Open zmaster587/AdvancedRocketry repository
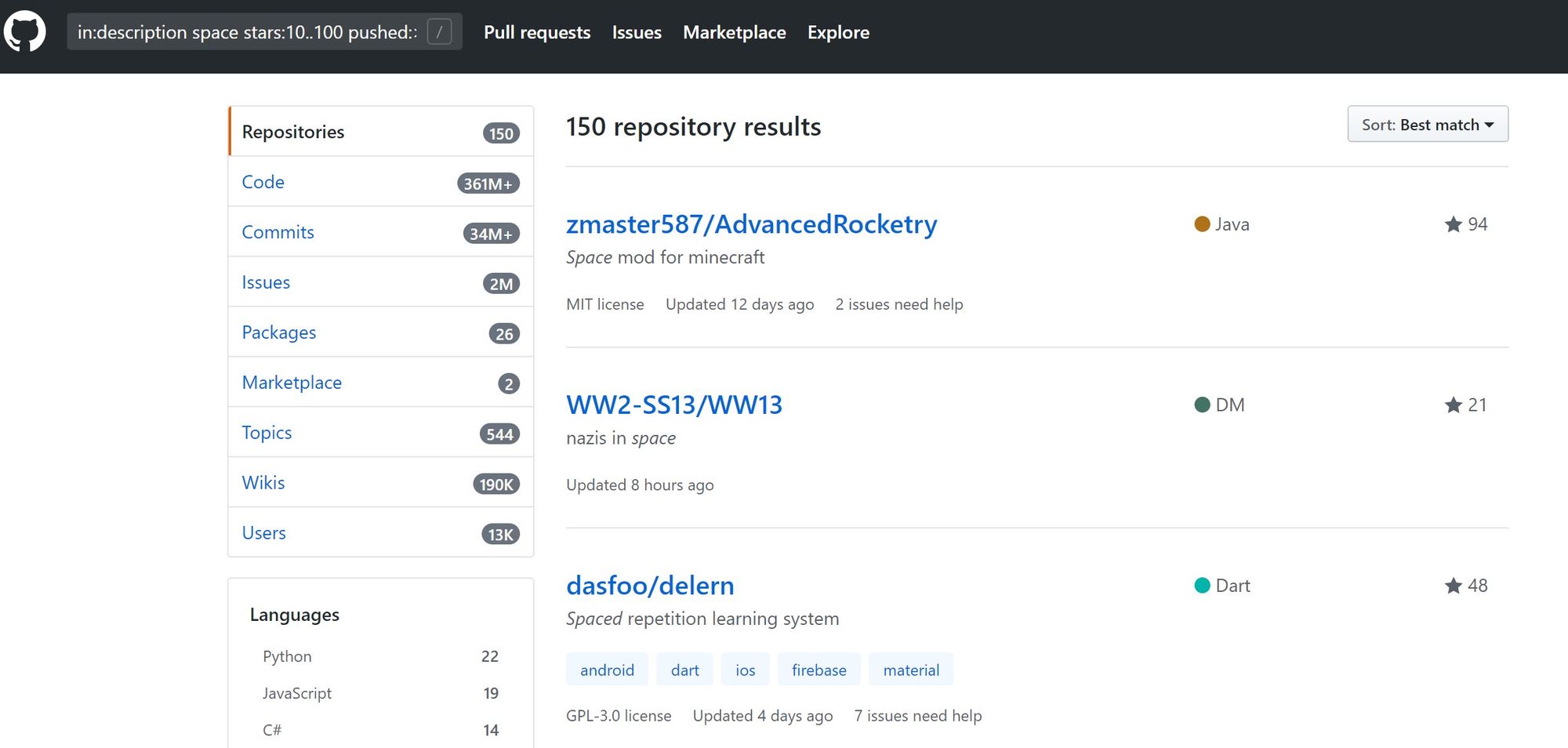Image resolution: width=1568 pixels, height=748 pixels. coord(751,224)
